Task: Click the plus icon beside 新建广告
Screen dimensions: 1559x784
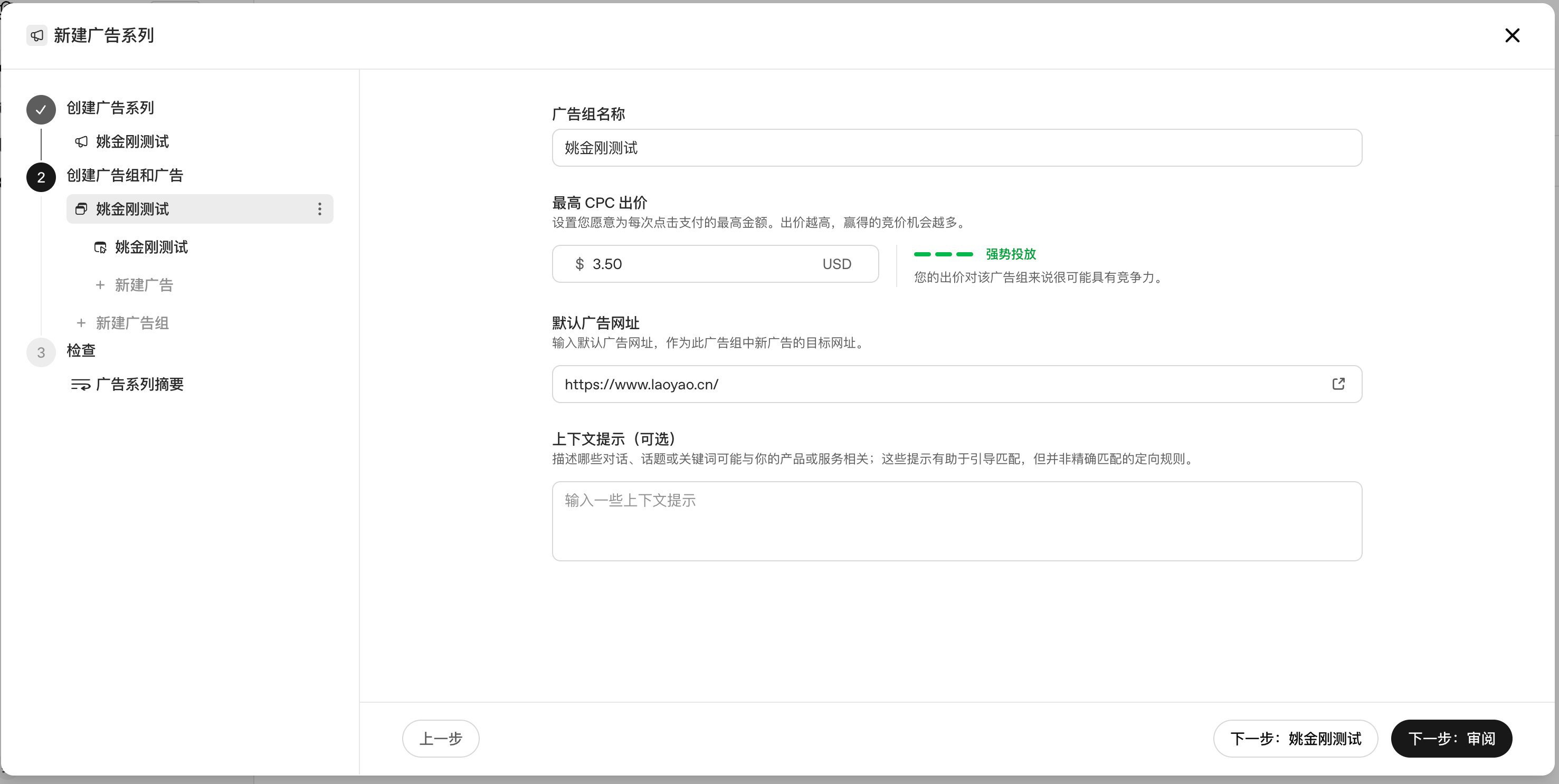Action: (100, 285)
